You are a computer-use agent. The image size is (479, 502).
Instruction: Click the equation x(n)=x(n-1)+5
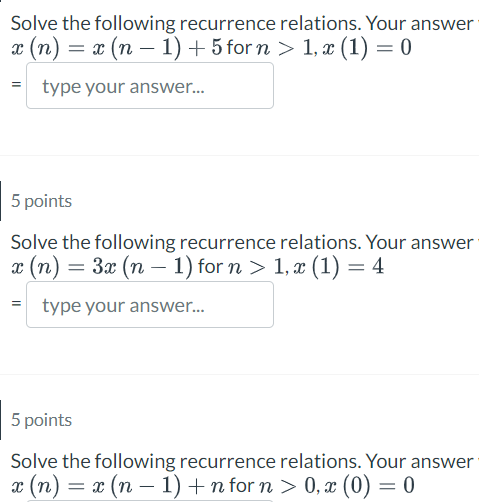117,48
